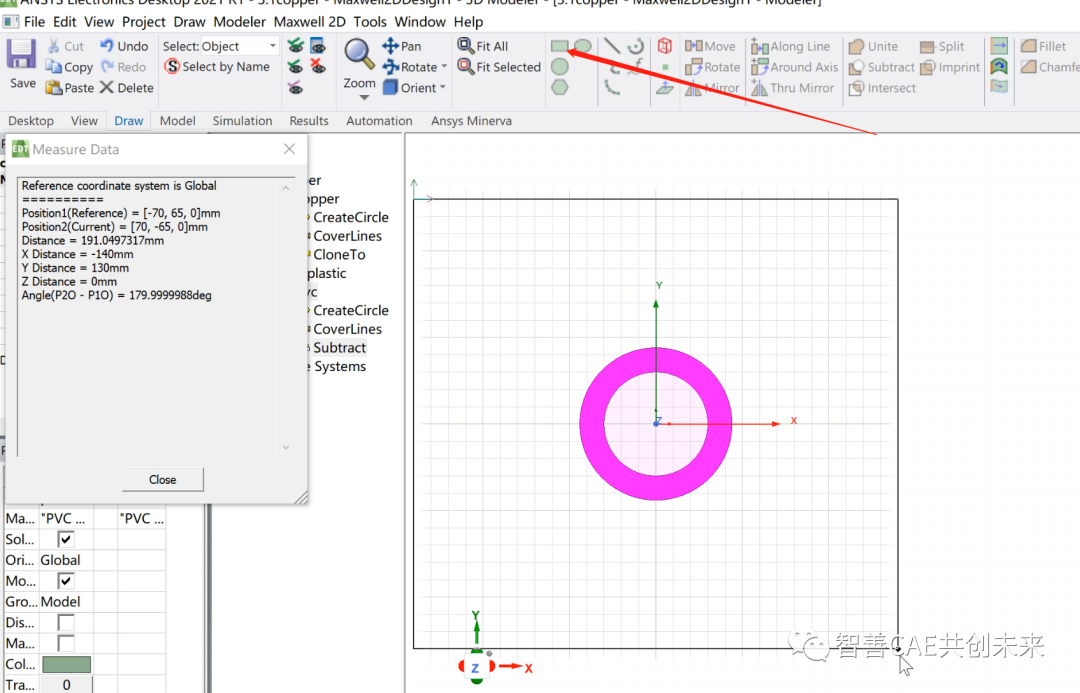Open the Select Object dropdown
Image resolution: width=1080 pixels, height=693 pixels.
272,45
